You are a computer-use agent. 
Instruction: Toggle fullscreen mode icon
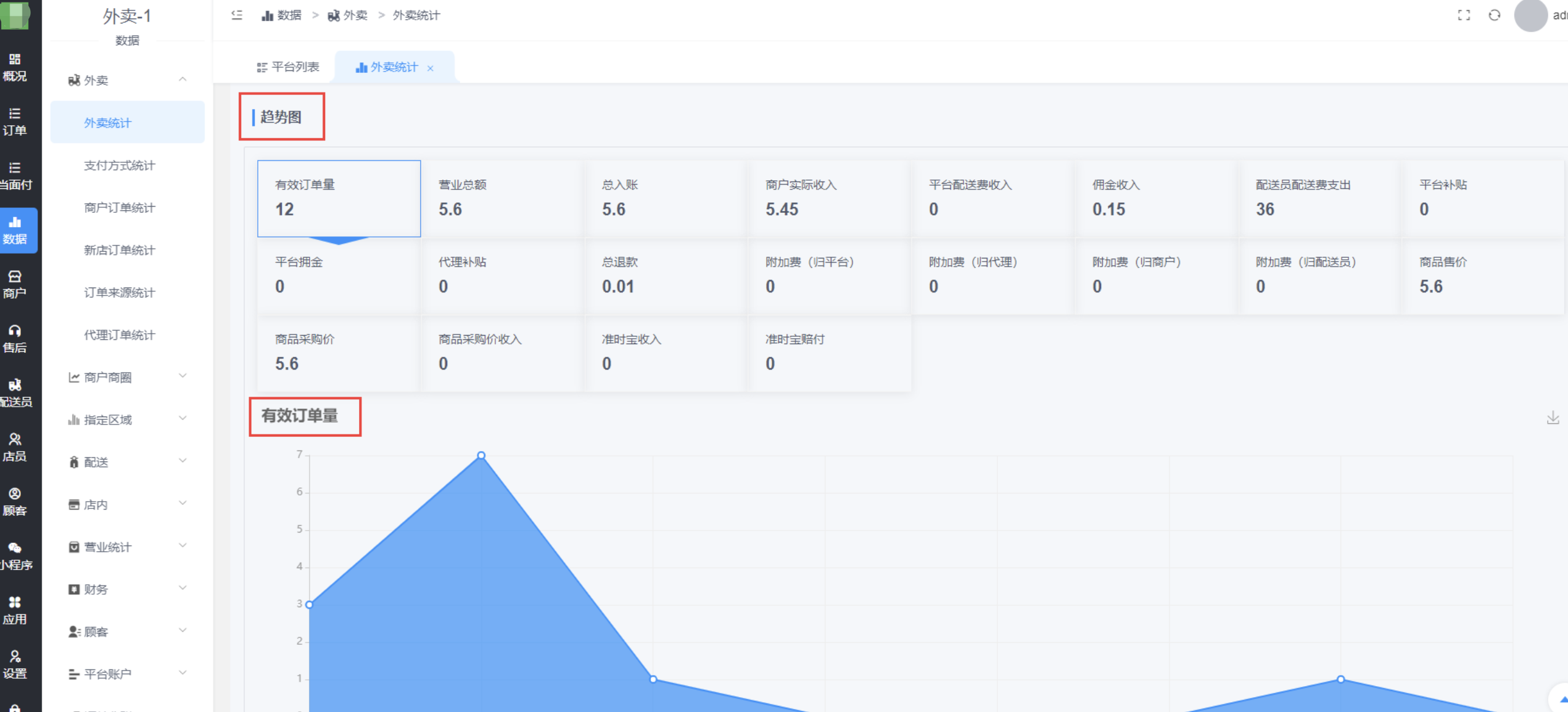tap(1464, 15)
